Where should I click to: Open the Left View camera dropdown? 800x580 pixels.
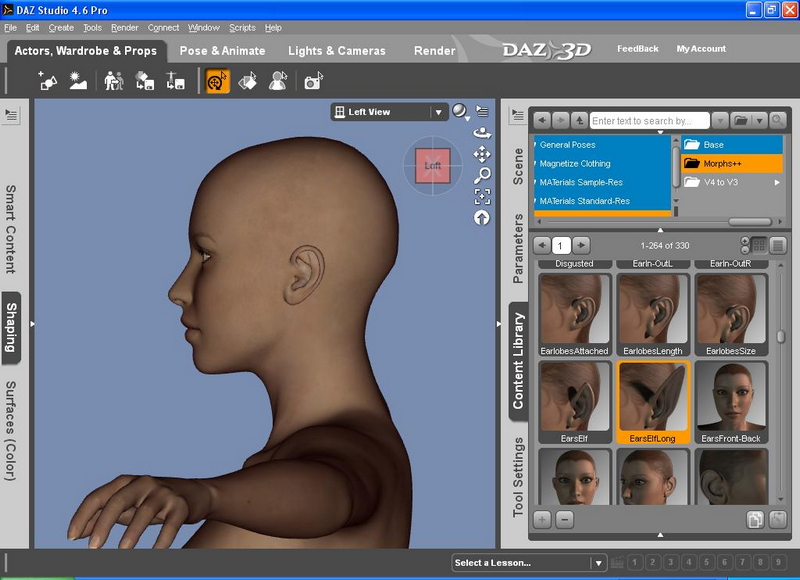click(389, 112)
